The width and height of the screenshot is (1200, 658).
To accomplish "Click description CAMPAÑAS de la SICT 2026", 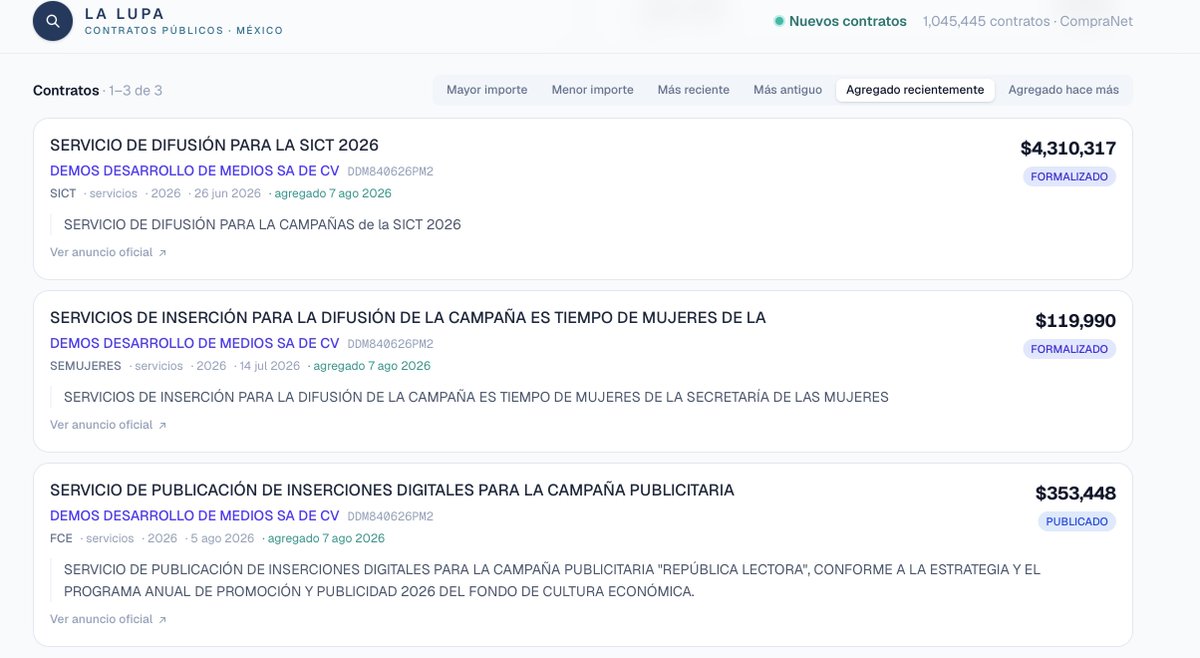I will pyautogui.click(x=262, y=225).
